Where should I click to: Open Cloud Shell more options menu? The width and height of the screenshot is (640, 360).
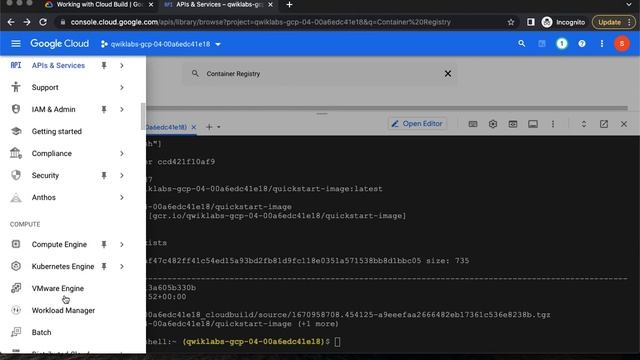pos(553,124)
